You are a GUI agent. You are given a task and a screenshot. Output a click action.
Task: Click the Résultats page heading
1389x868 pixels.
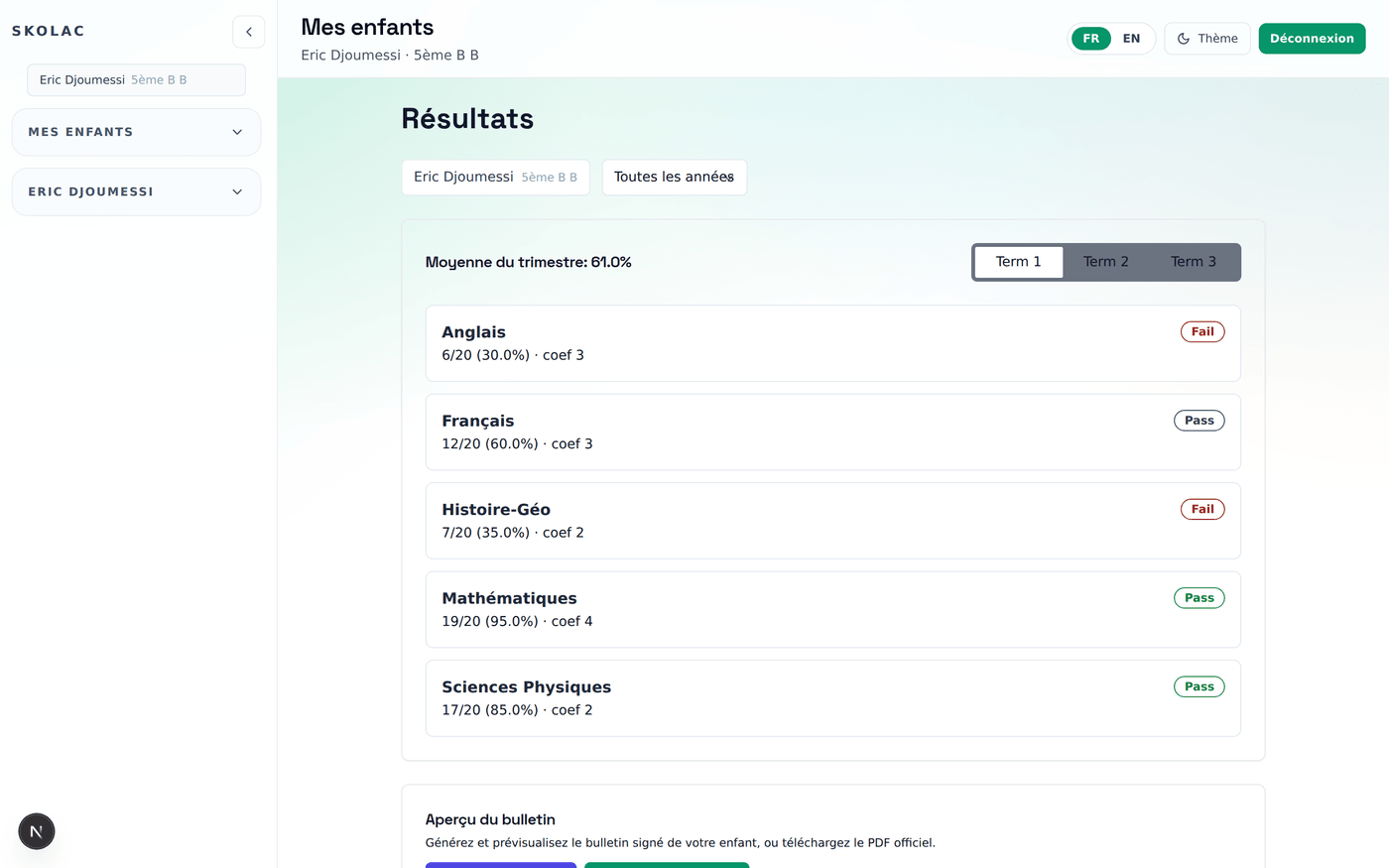pyautogui.click(x=467, y=119)
